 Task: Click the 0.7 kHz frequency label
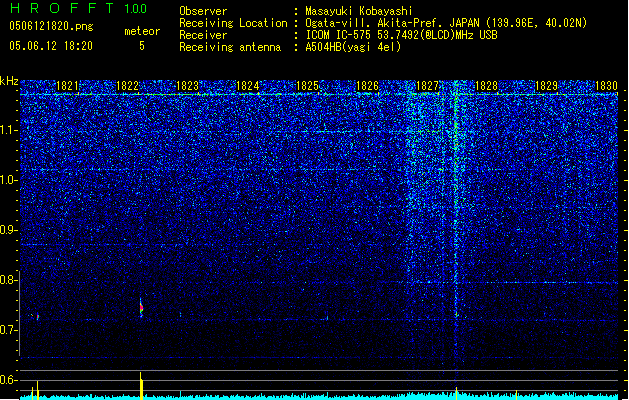click(8, 330)
